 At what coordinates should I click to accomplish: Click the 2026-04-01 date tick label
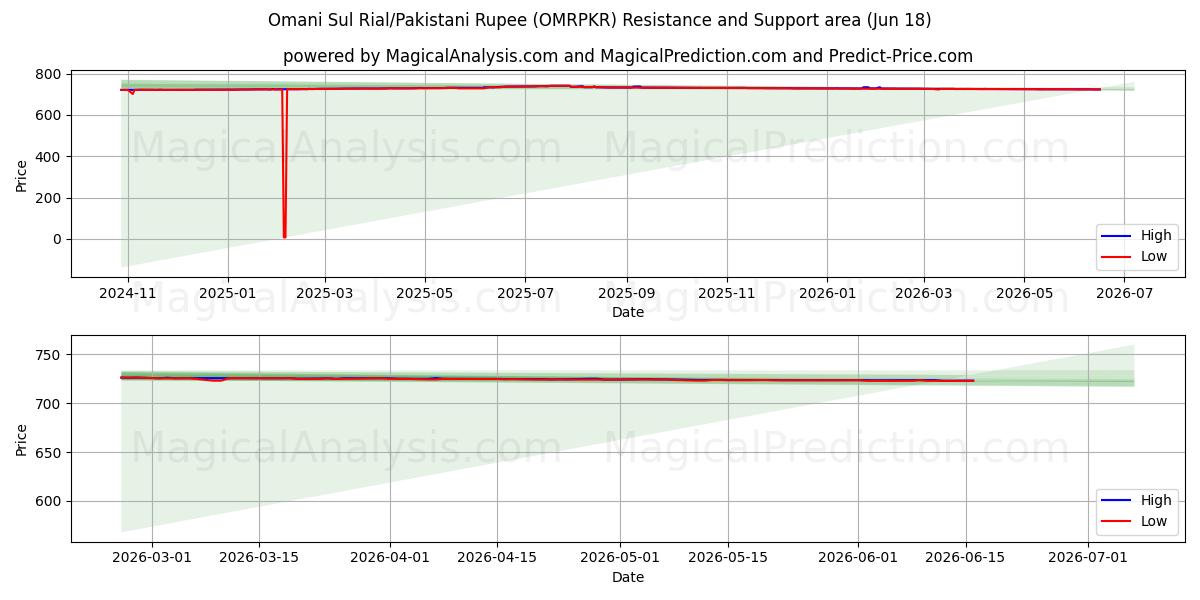[390, 558]
